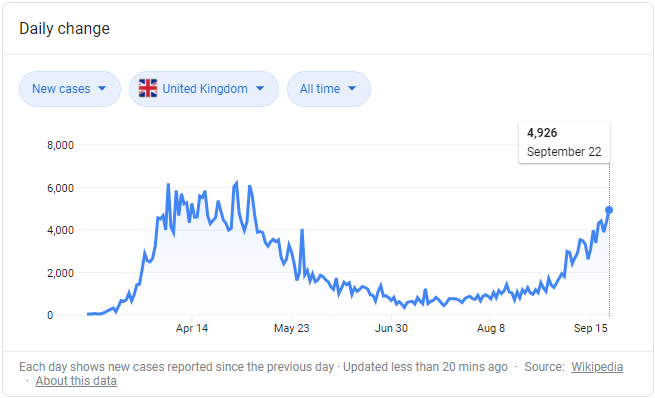Click the Sep 15 axis label
Screen dimensions: 655x398
coord(590,328)
